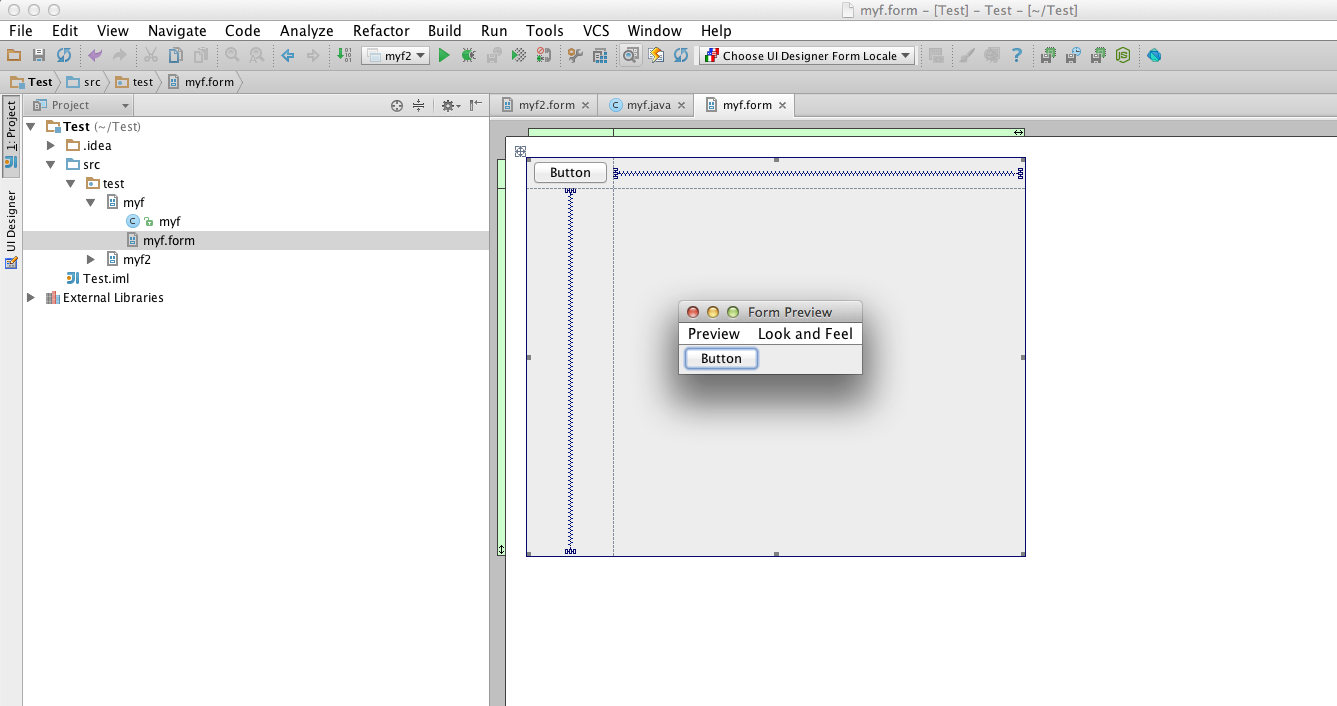Click scroll from source target icon
This screenshot has width=1337, height=706.
click(396, 105)
